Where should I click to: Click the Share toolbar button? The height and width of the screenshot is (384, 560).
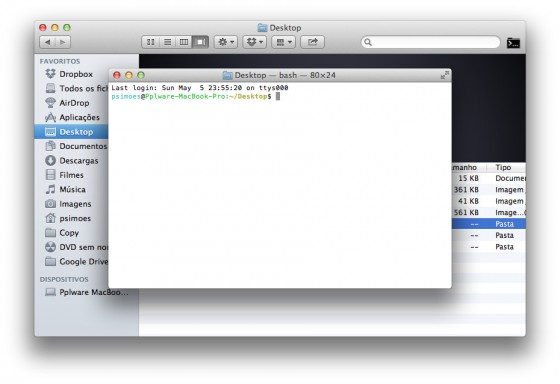(312, 42)
